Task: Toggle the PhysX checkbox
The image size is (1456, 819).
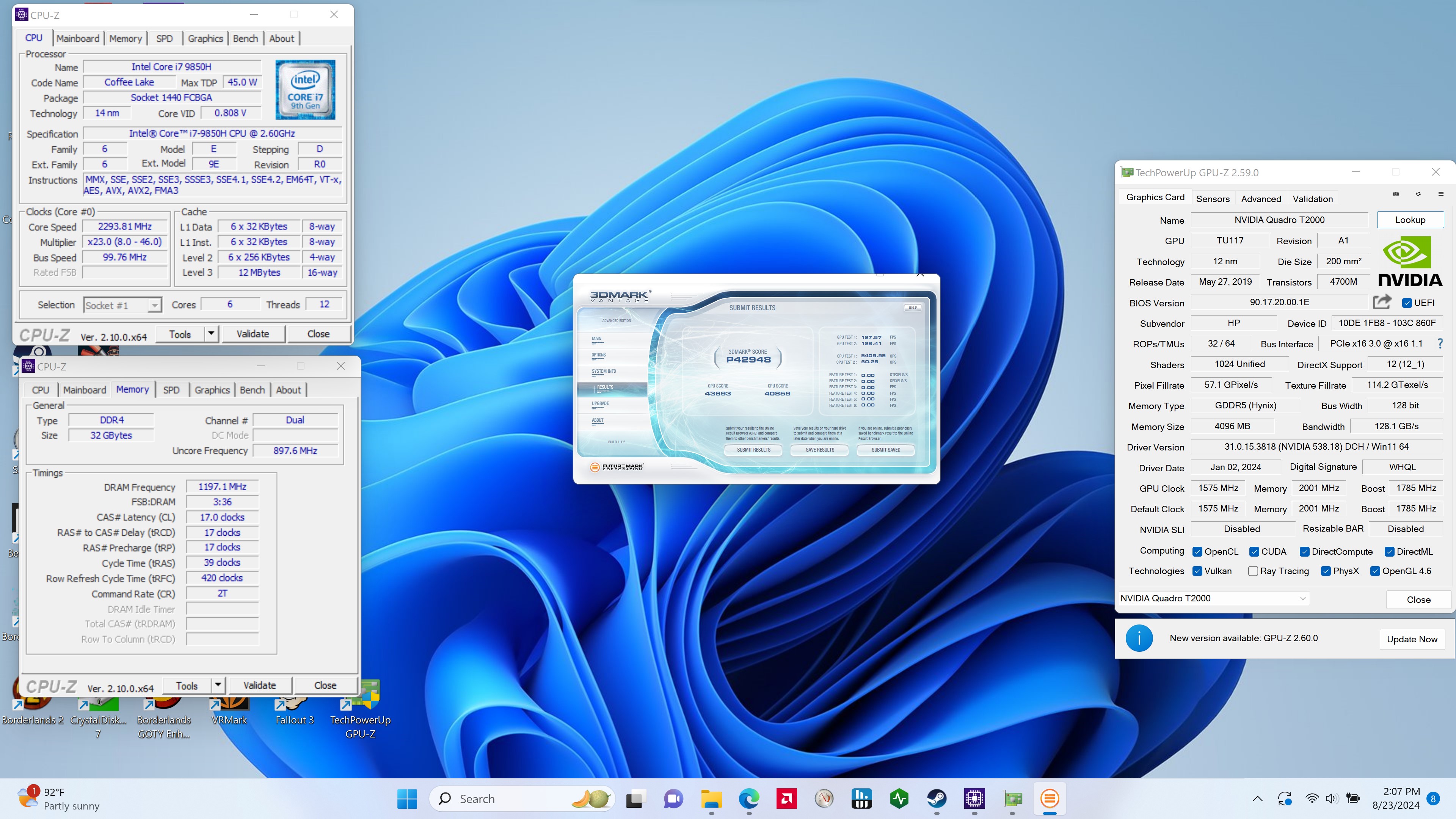Action: [x=1326, y=571]
